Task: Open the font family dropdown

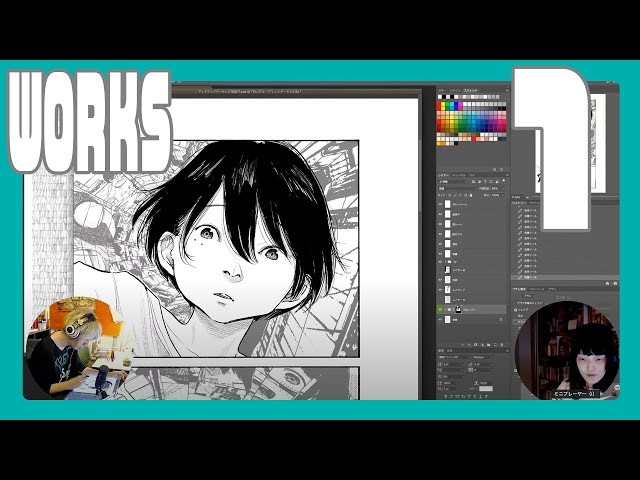Action: point(454,357)
